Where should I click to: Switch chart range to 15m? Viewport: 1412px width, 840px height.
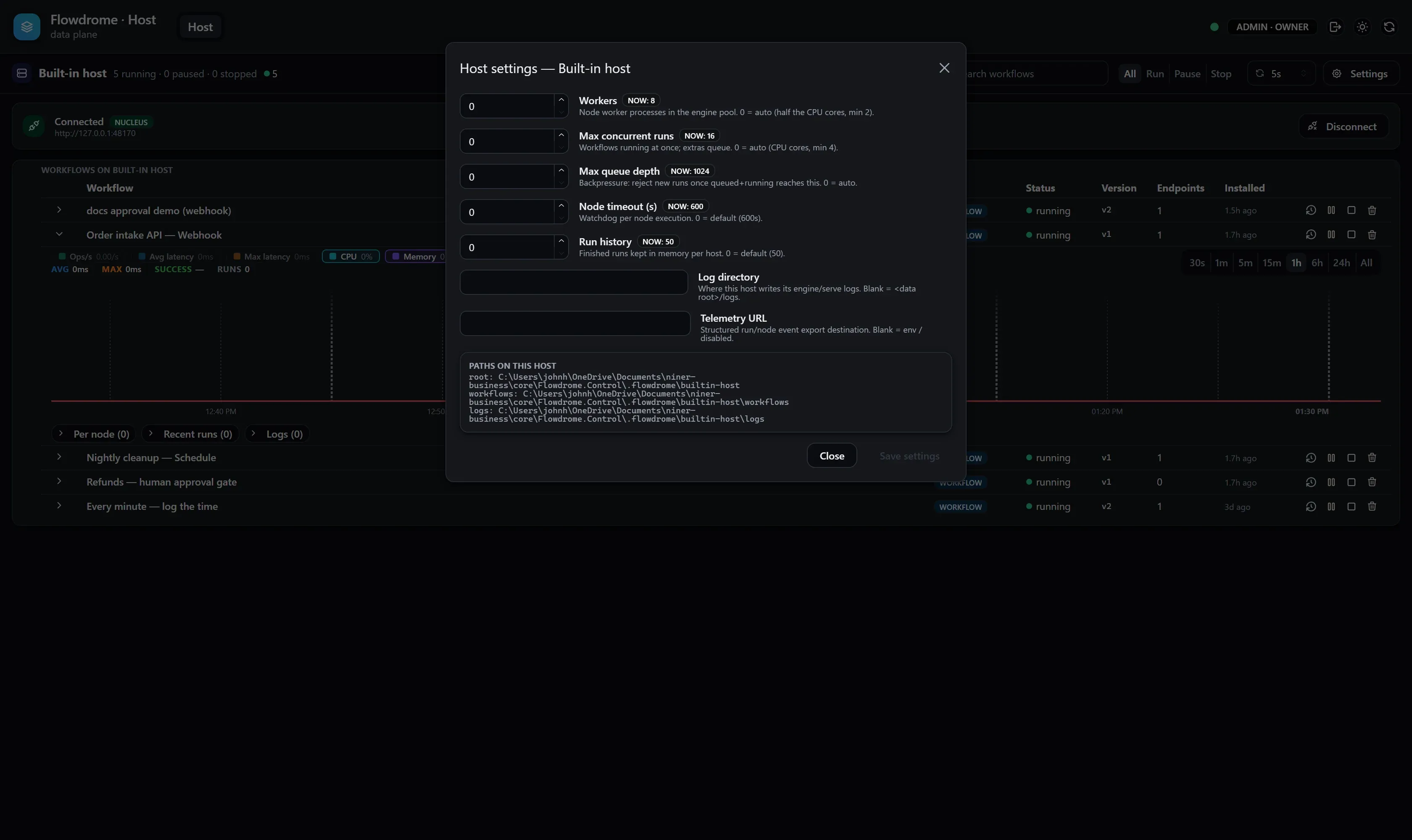click(1272, 262)
